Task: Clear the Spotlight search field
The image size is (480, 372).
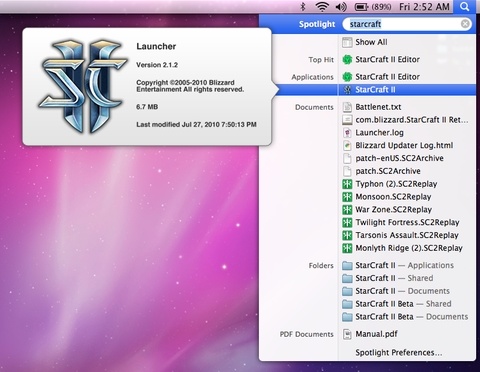Action: [465, 24]
